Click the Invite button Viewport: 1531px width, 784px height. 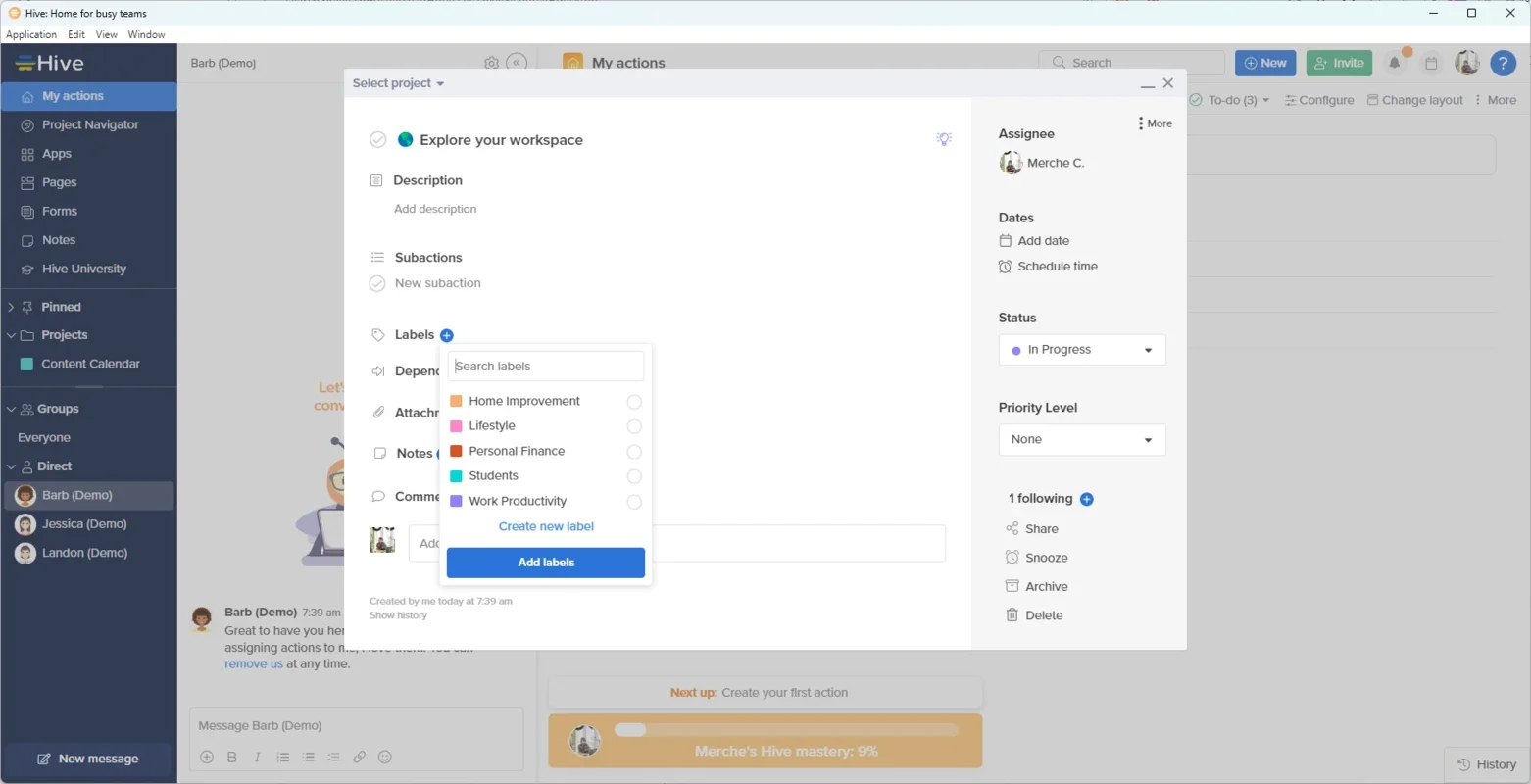pos(1339,63)
